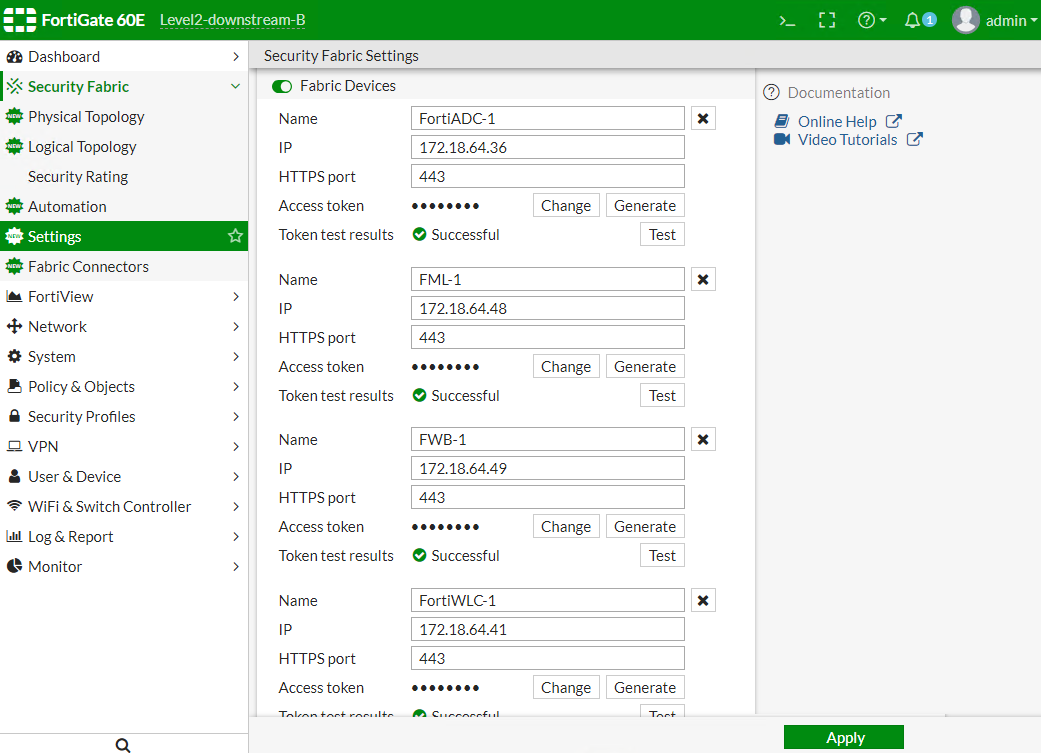The height and width of the screenshot is (753, 1041).
Task: Click the fullscreen toggle icon
Action: coord(827,20)
